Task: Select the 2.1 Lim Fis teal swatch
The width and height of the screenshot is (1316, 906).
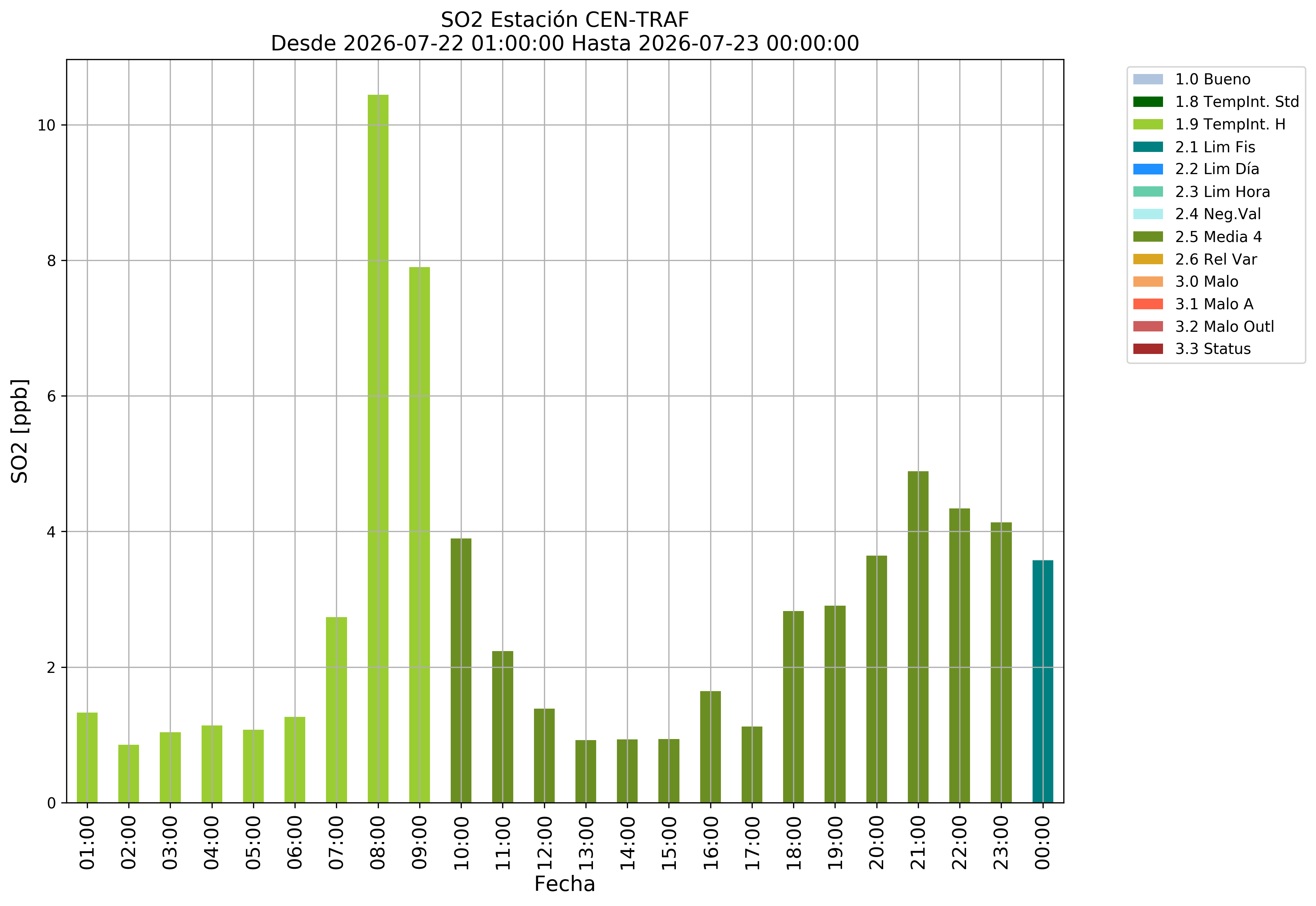Action: point(1147,147)
